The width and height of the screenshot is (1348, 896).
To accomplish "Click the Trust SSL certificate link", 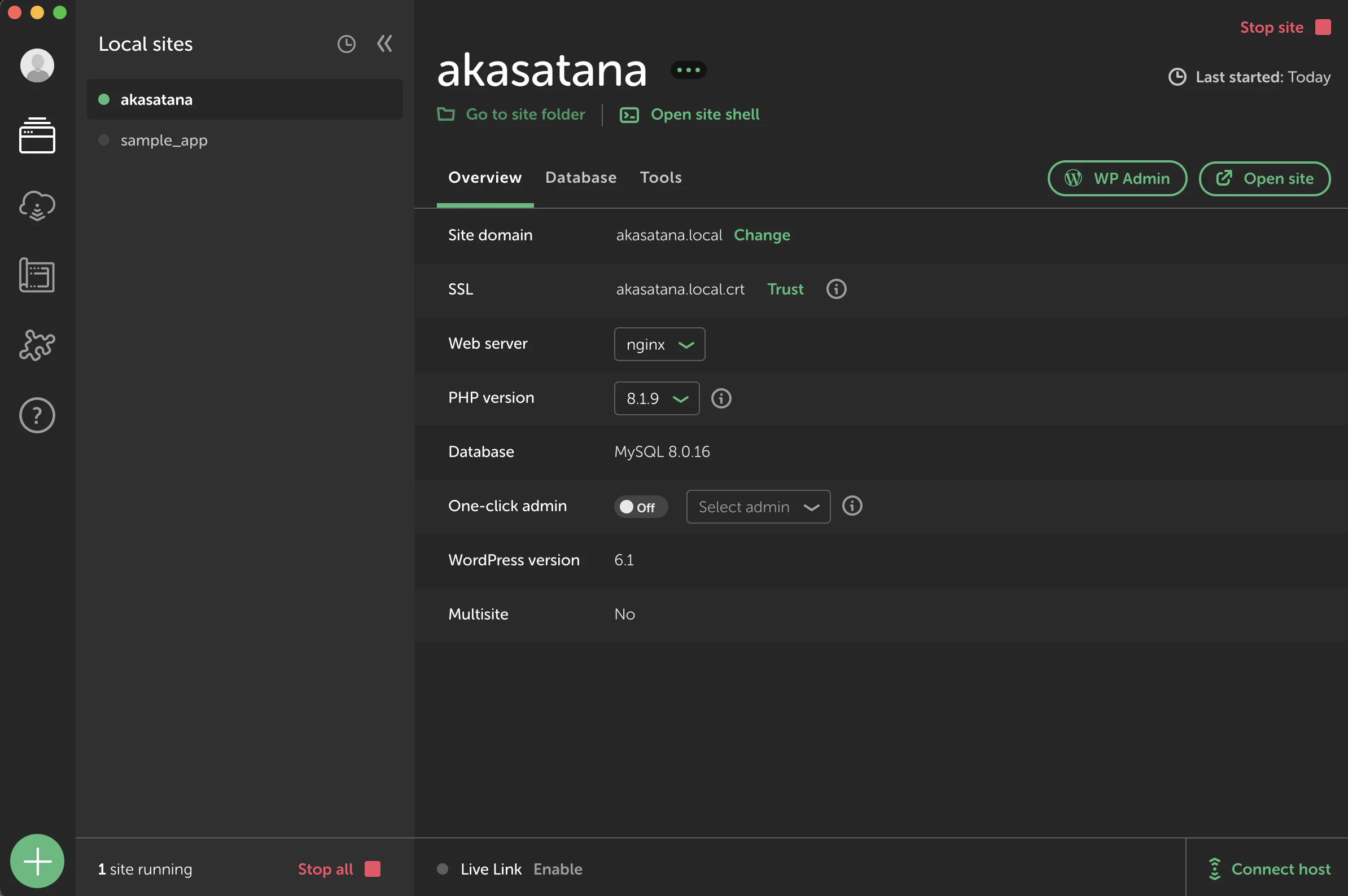I will click(785, 289).
